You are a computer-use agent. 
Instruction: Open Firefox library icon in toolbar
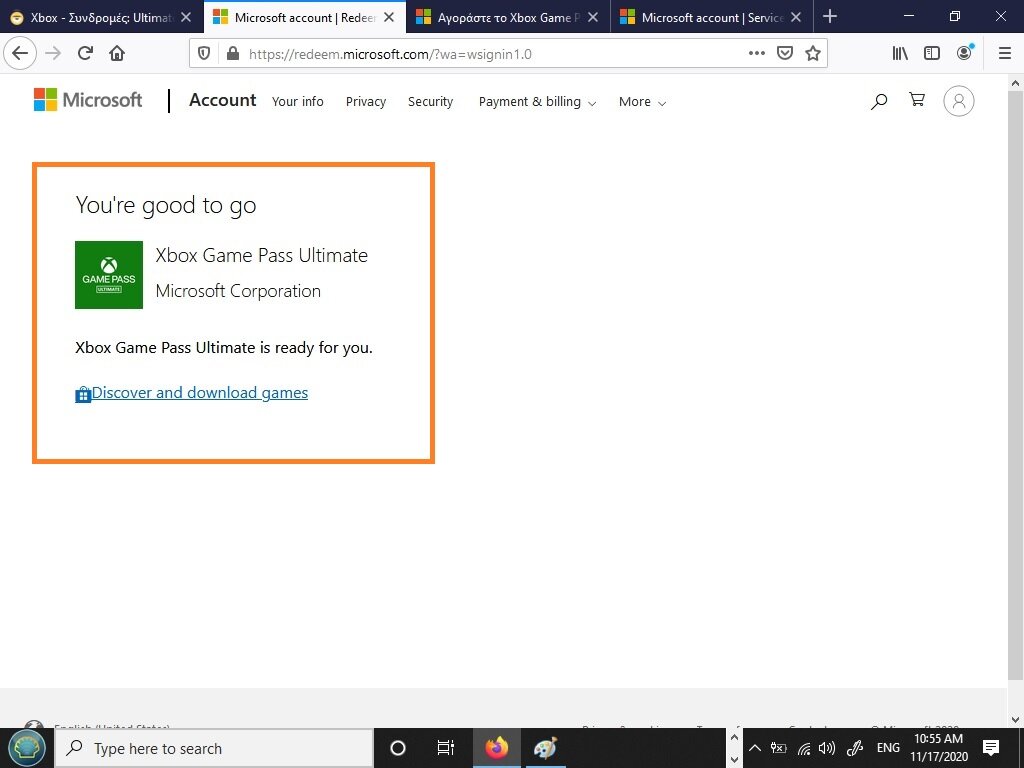tap(900, 54)
